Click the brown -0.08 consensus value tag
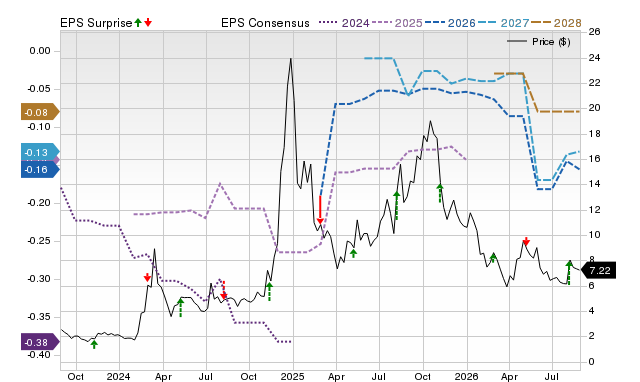The image size is (640, 382). (40, 112)
